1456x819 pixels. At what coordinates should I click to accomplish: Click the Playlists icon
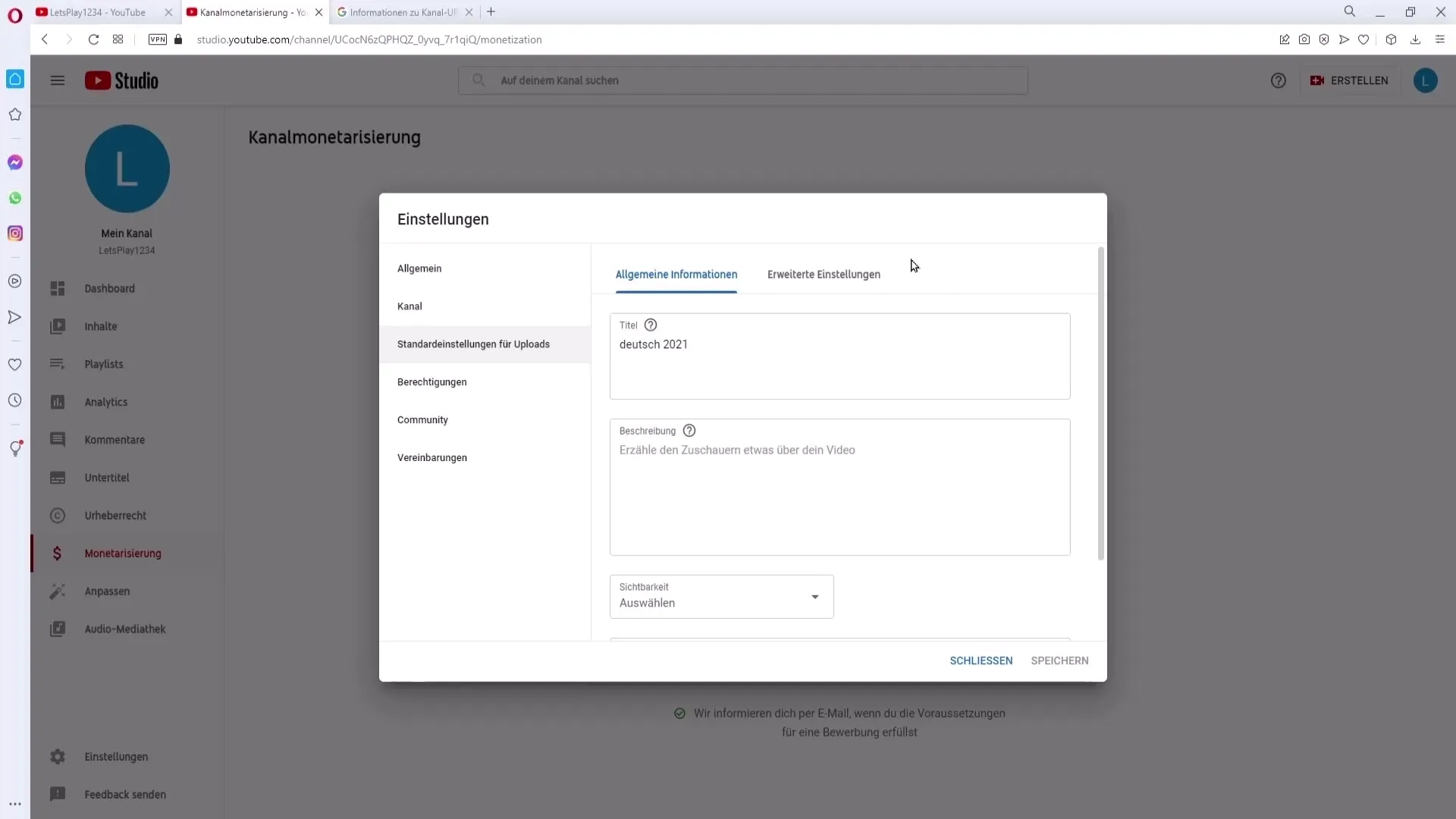[x=57, y=364]
